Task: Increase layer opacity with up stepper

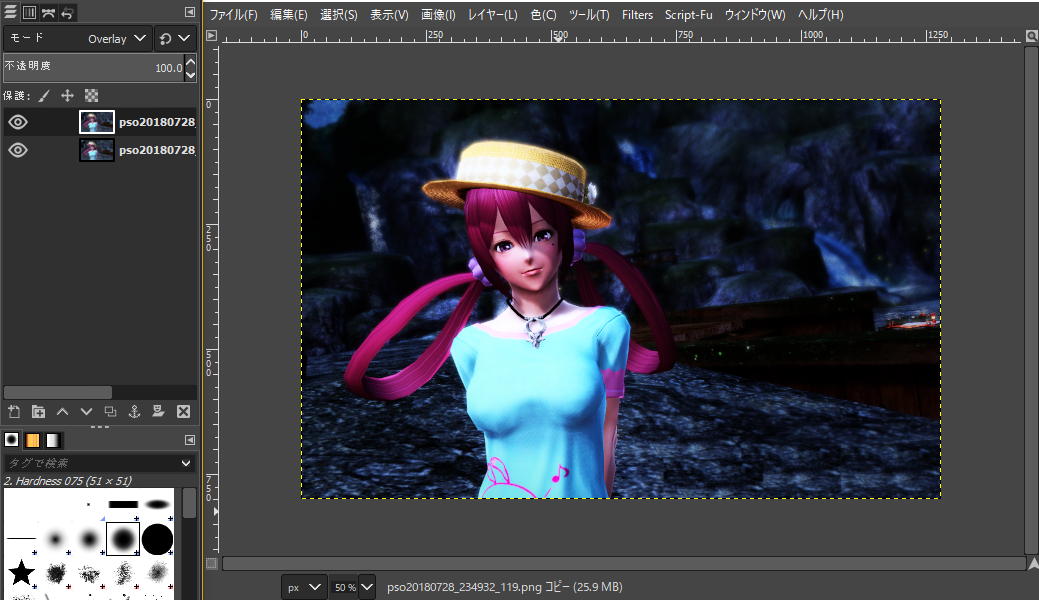Action: click(x=191, y=61)
